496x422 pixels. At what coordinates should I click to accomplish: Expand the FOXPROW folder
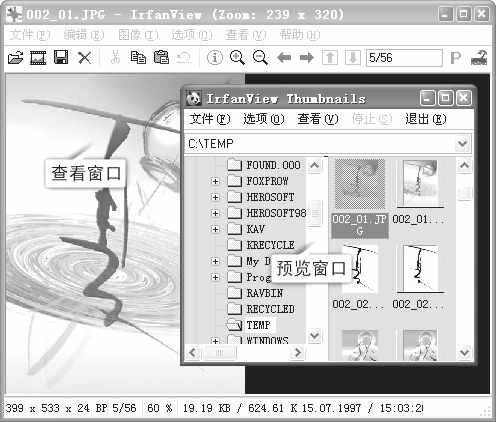215,181
